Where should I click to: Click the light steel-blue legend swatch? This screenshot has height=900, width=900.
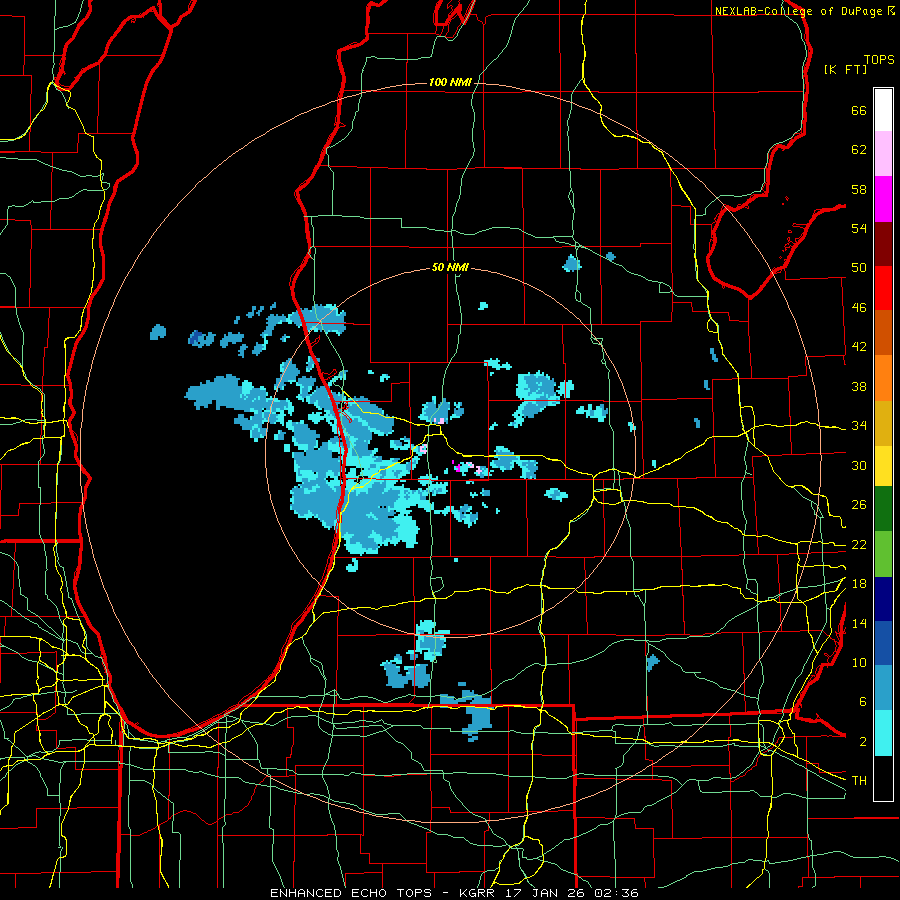(x=883, y=688)
